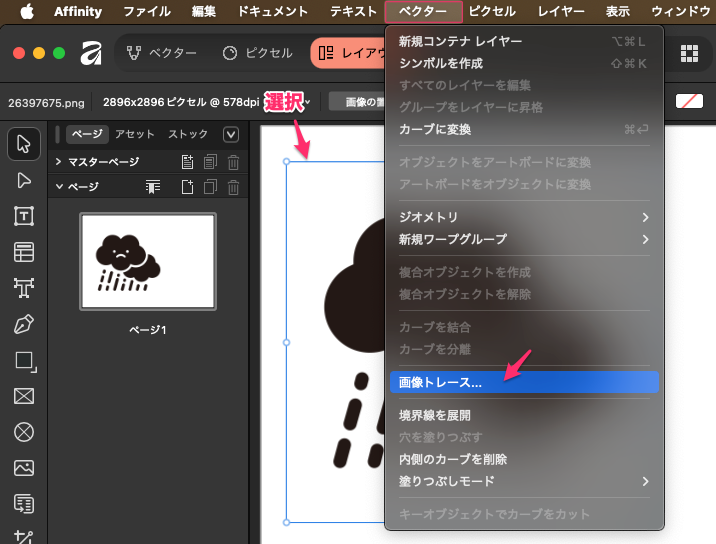Choose the Frame Text tool
The height and width of the screenshot is (544, 716).
coord(24,216)
